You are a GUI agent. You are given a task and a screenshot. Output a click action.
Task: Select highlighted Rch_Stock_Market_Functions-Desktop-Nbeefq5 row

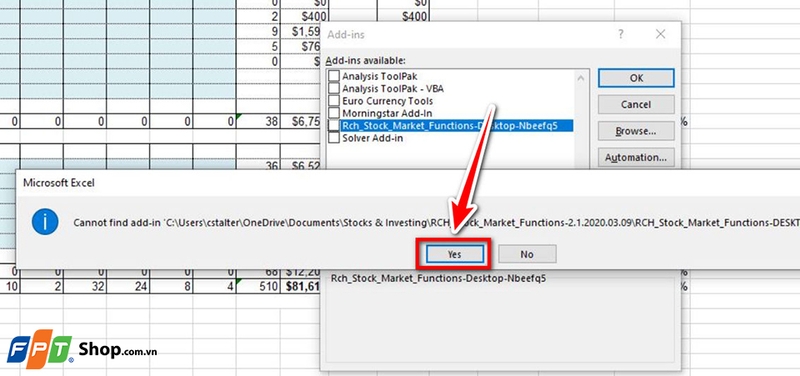[457, 125]
